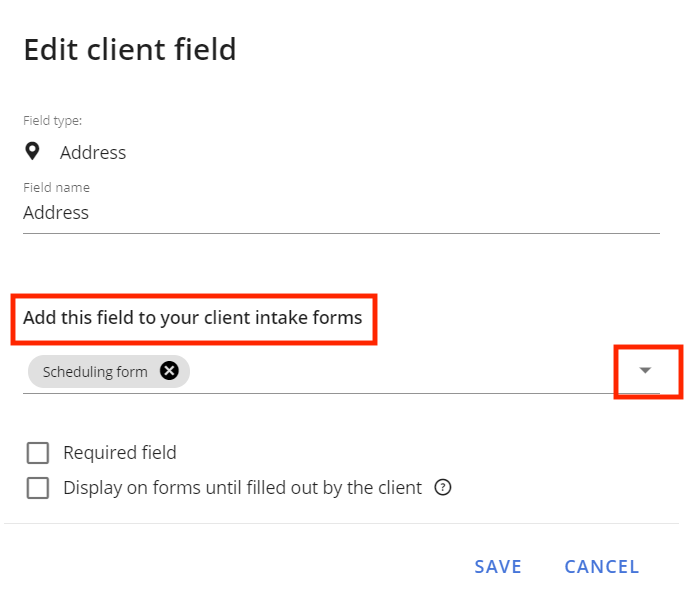Click the Address field type text
Image resolution: width=693 pixels, height=596 pixels.
click(93, 153)
